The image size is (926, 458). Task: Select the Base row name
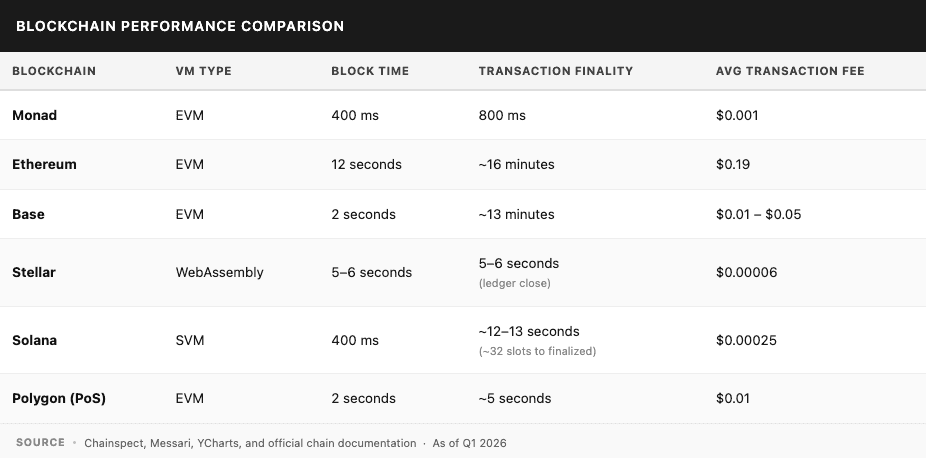click(28, 214)
